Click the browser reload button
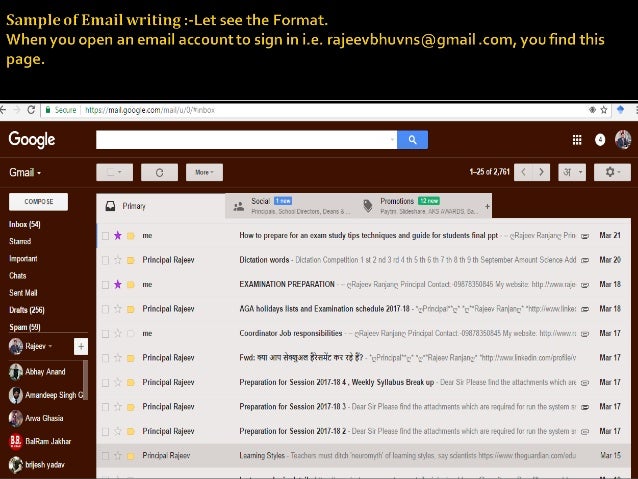Image resolution: width=638 pixels, height=479 pixels. tap(31, 110)
